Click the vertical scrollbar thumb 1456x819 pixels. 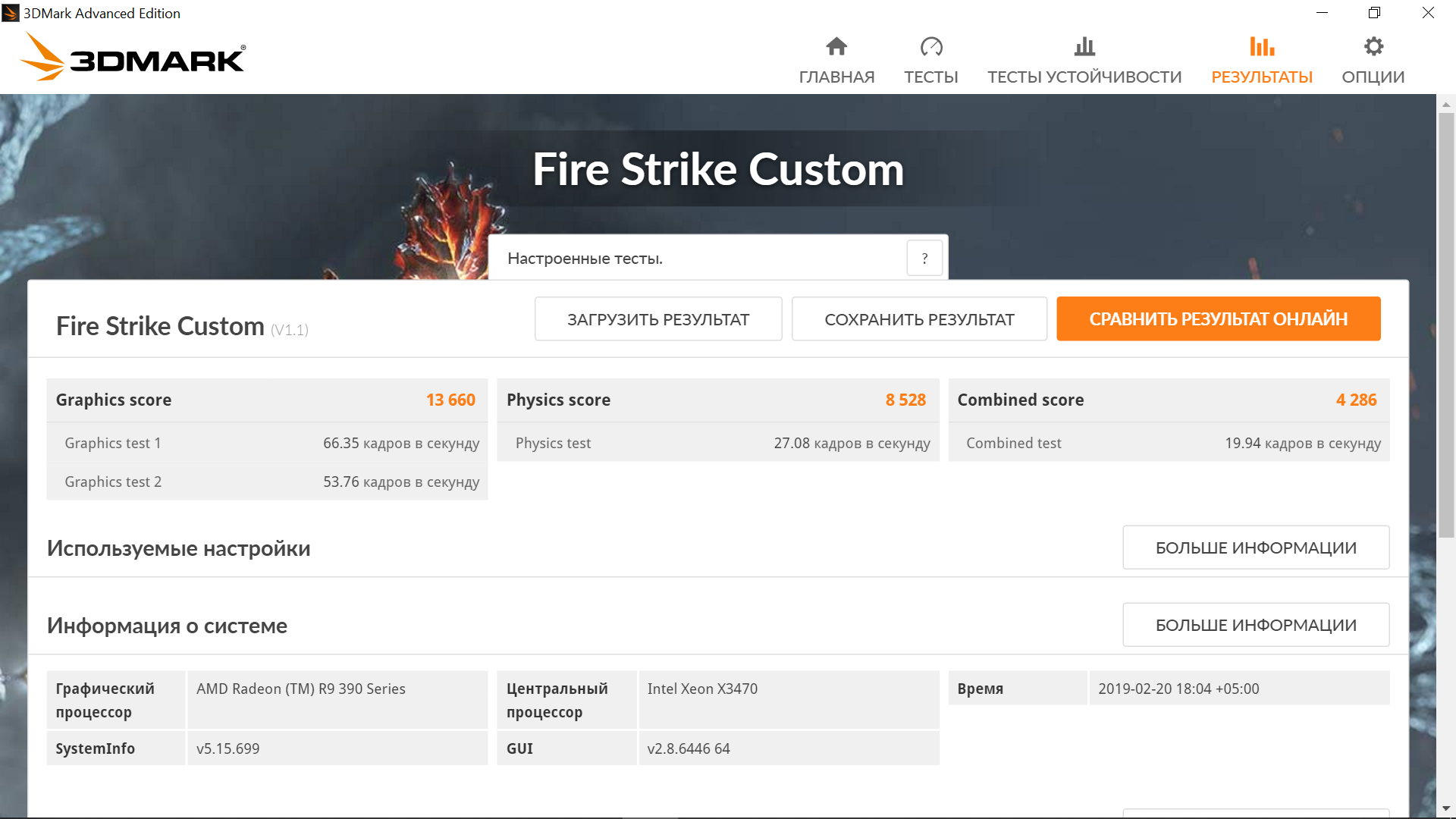click(x=1446, y=326)
